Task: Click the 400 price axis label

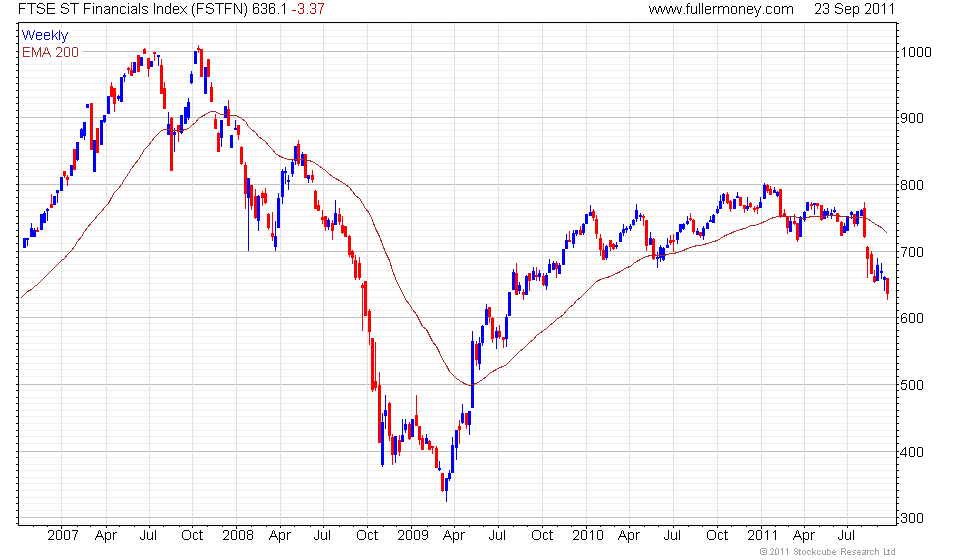Action: pyautogui.click(x=912, y=452)
